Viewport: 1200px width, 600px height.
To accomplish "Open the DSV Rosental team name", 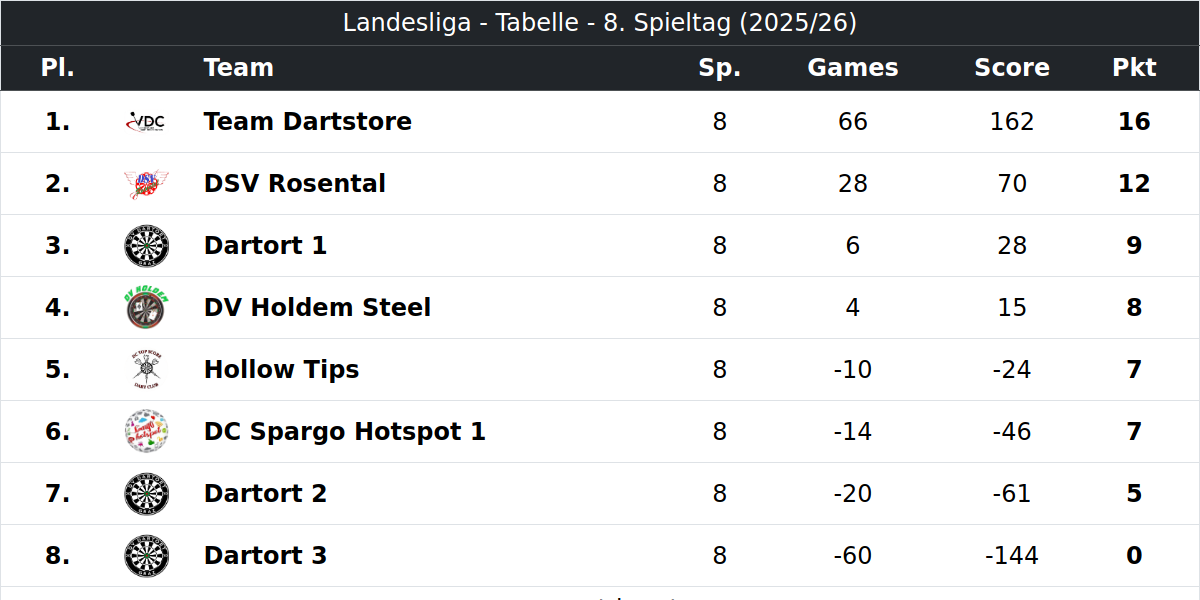I will tap(295, 184).
